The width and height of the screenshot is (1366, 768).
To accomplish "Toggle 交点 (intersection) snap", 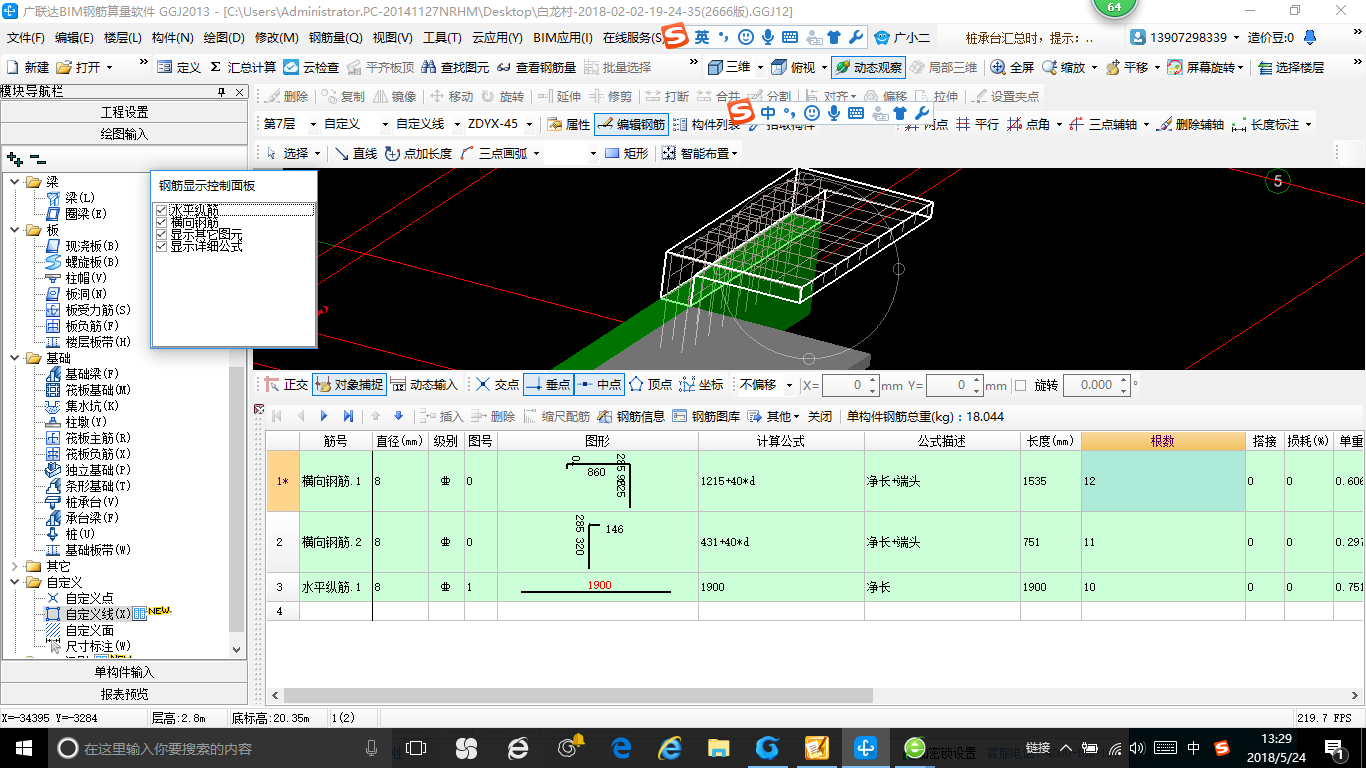I will coord(497,385).
